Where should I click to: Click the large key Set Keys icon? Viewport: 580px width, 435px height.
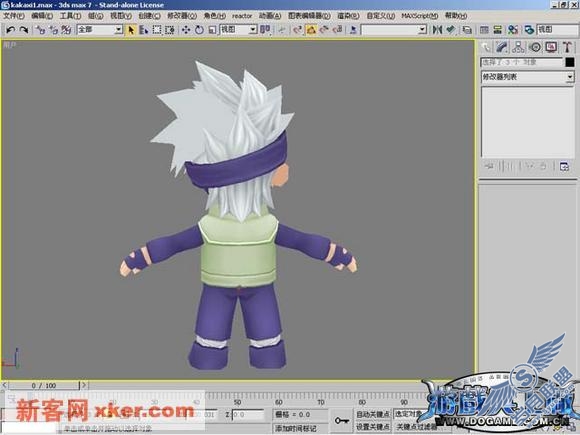point(342,421)
